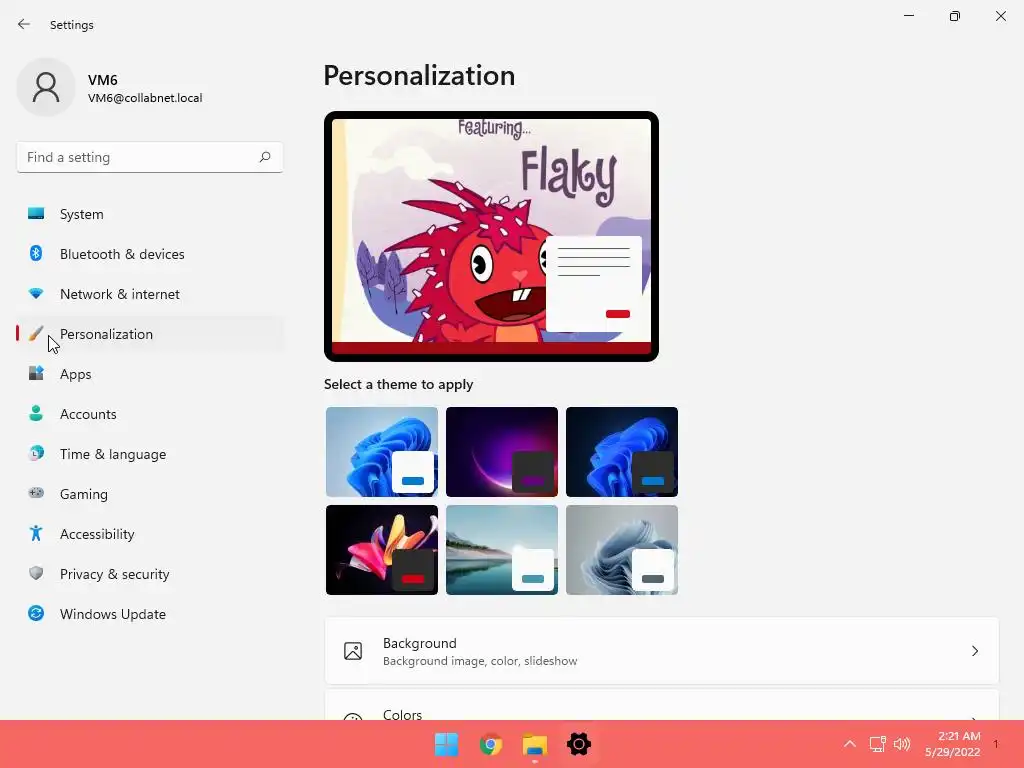Screen dimensions: 1024x768
Task: Click the Time & language clock icon
Action: click(x=36, y=453)
